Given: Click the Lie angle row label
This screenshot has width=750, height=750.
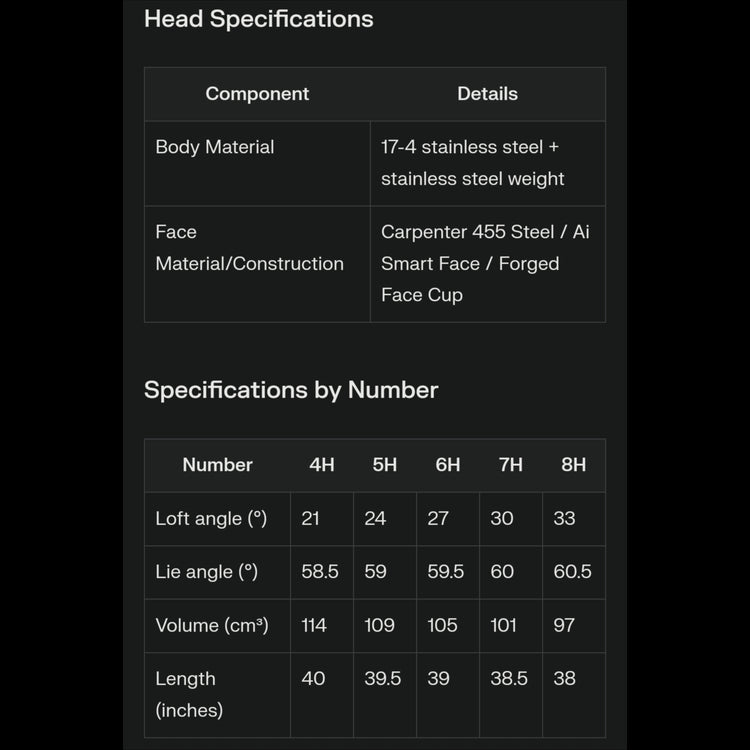Looking at the screenshot, I should click(206, 572).
